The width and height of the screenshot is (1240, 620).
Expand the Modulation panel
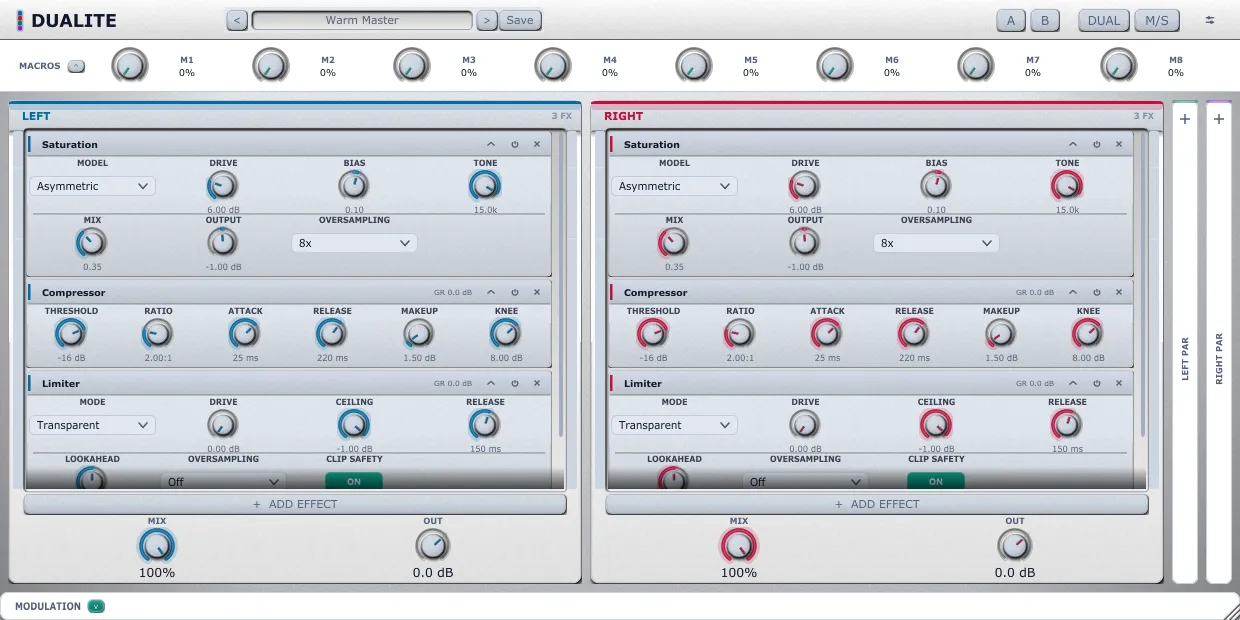click(96, 606)
